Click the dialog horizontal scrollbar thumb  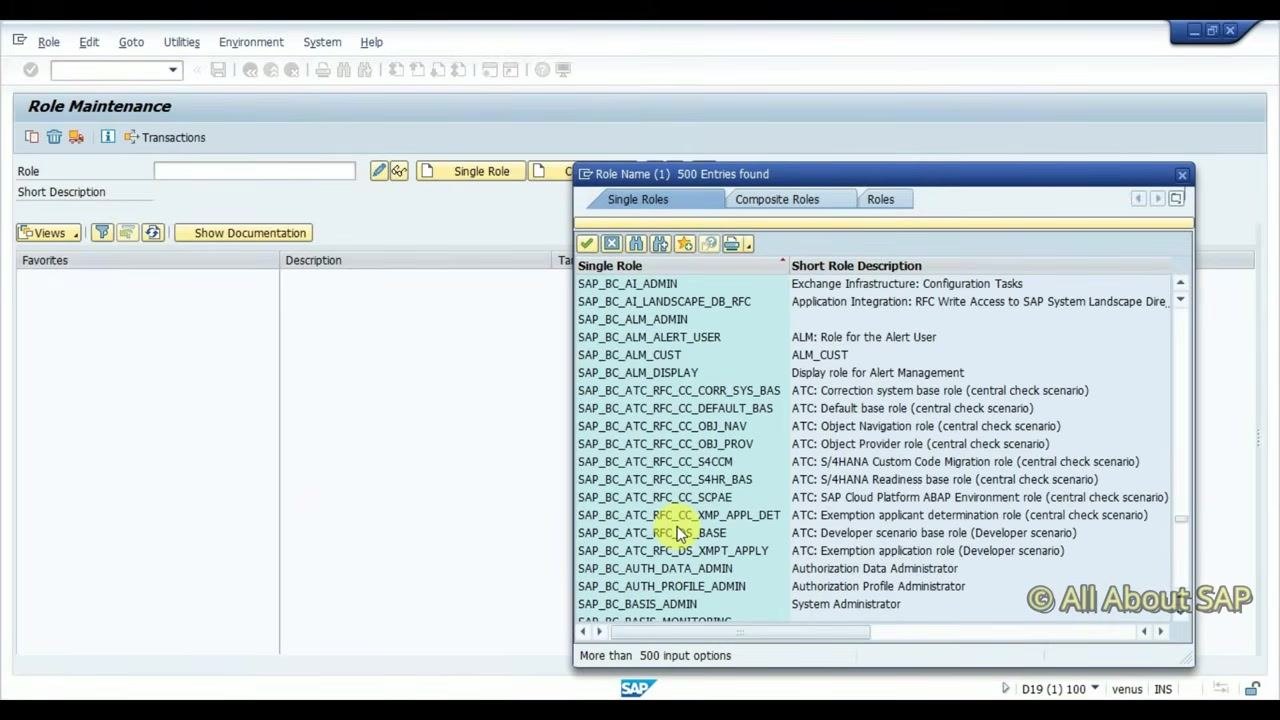tap(740, 632)
